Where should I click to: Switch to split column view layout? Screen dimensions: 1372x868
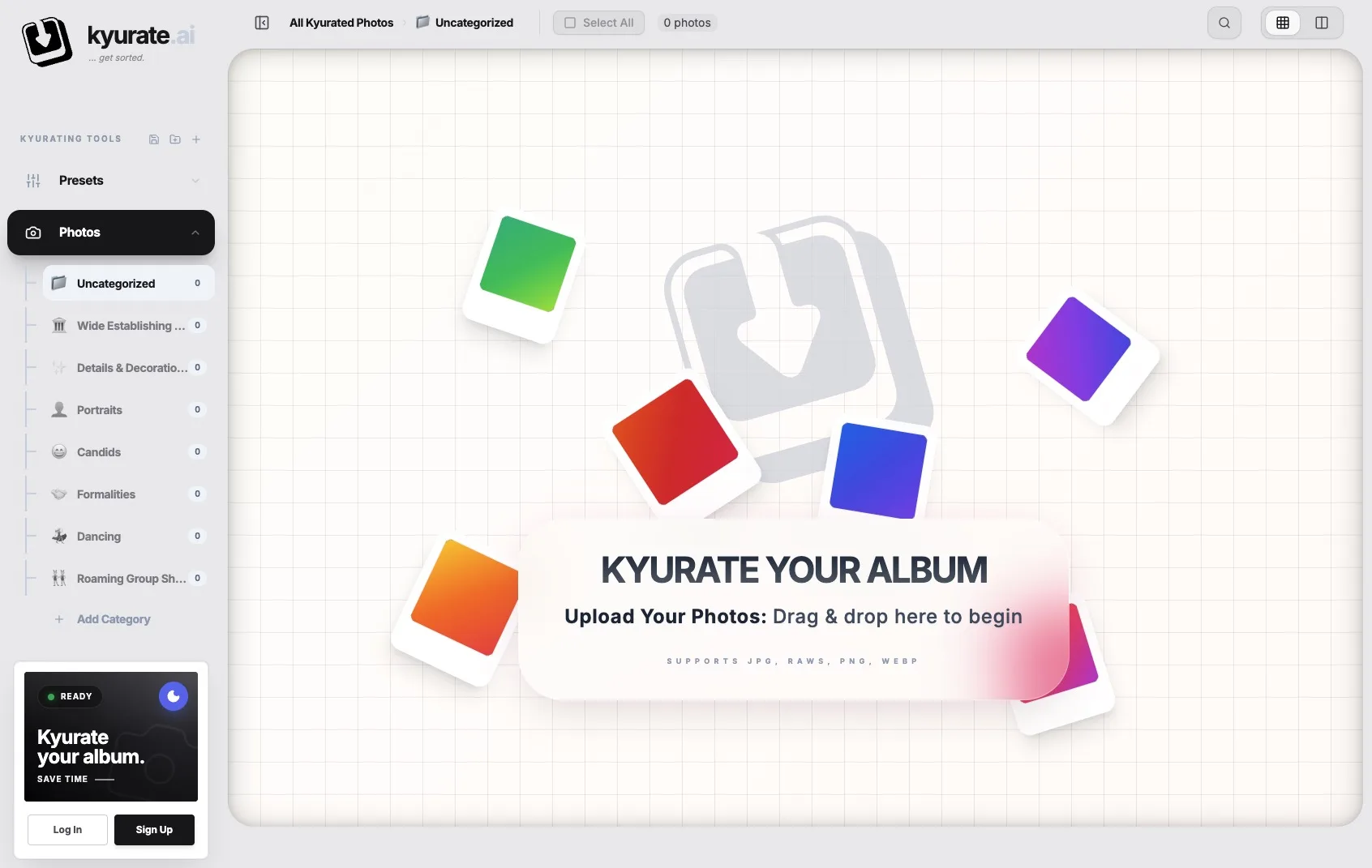(1322, 23)
